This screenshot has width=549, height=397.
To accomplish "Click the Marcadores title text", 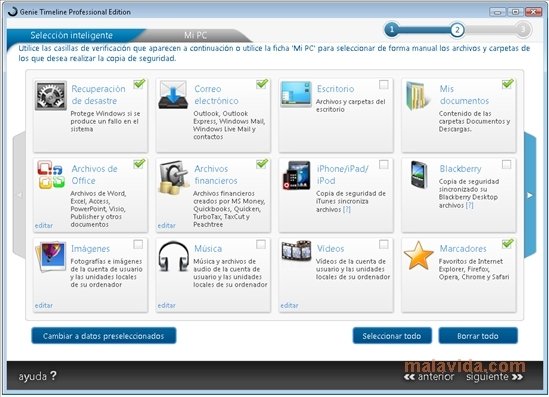I will [463, 249].
